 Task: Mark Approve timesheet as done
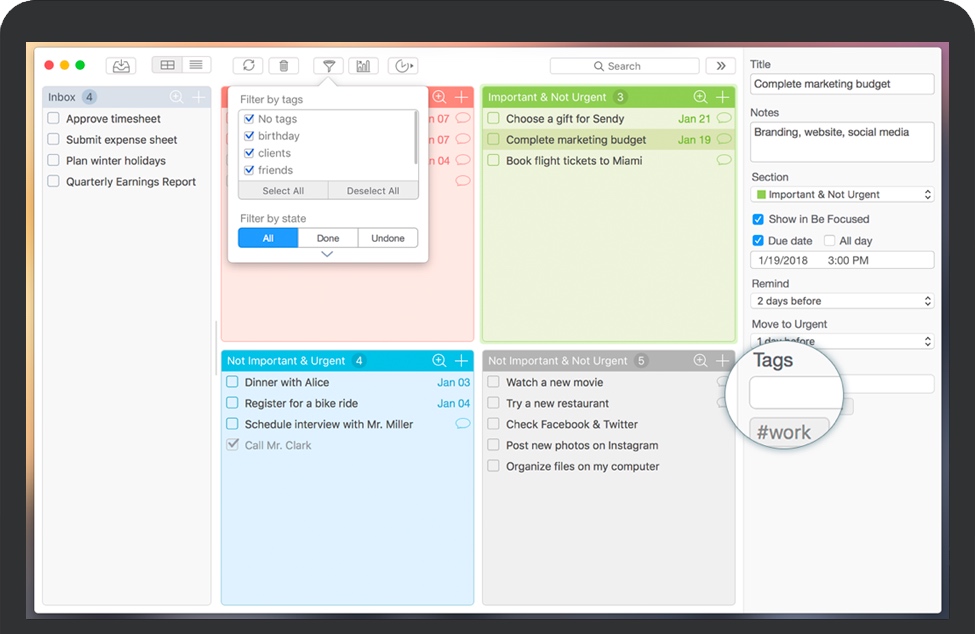pyautogui.click(x=54, y=119)
